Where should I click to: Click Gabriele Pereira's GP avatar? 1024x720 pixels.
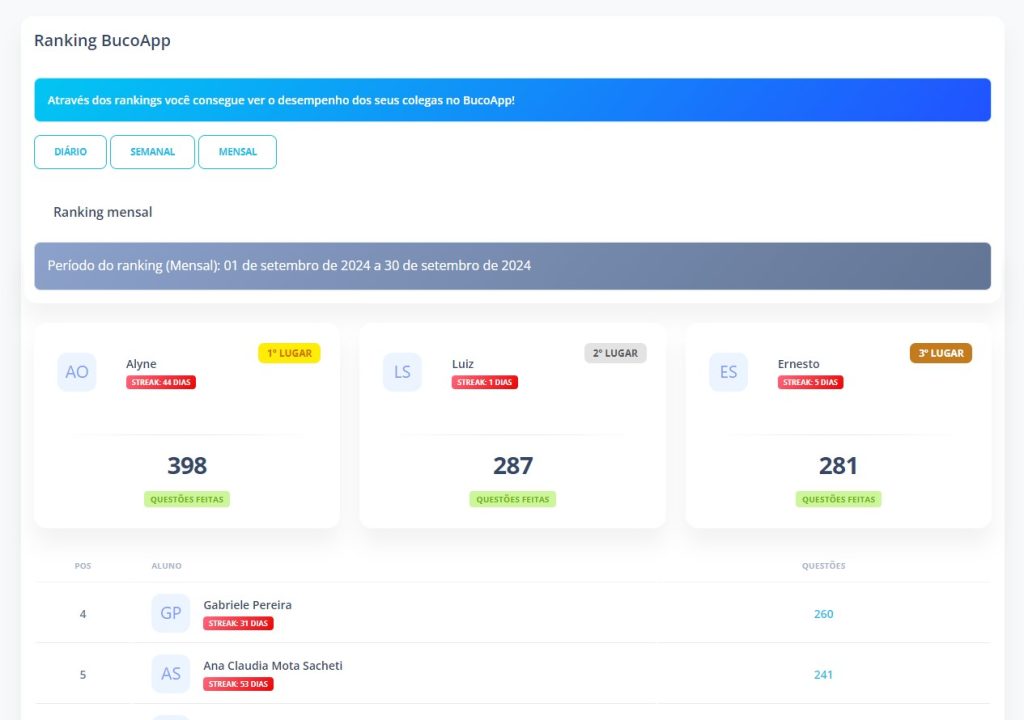coord(170,613)
